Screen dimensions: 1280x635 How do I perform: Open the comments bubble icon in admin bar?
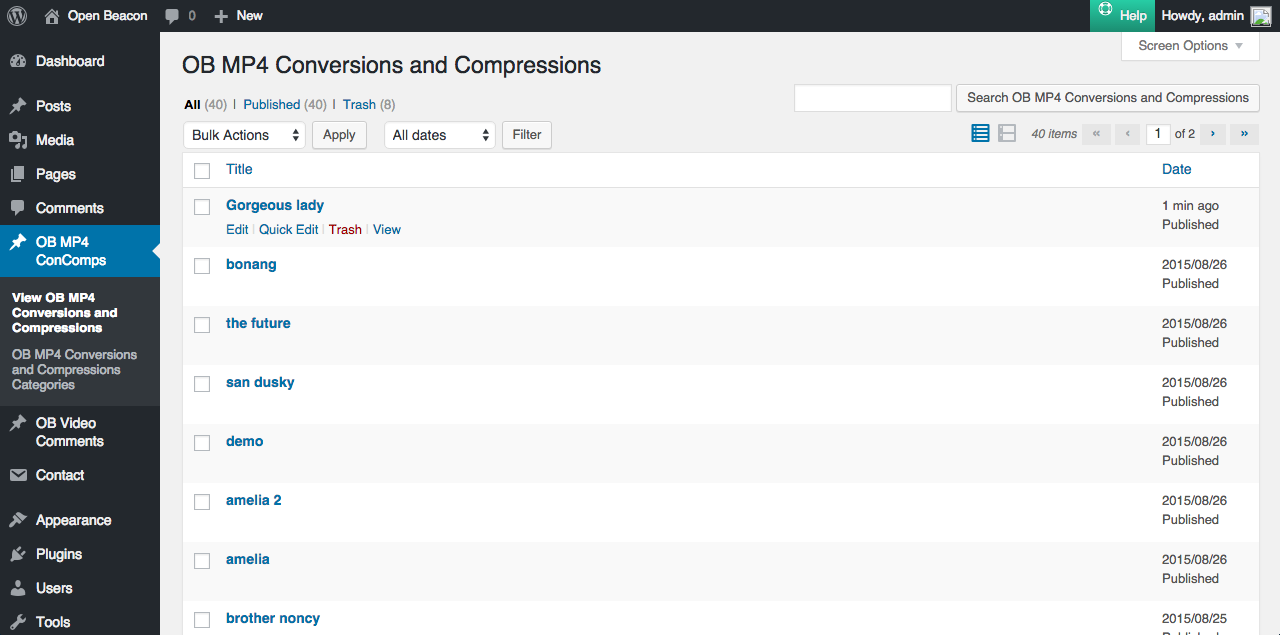[x=173, y=16]
